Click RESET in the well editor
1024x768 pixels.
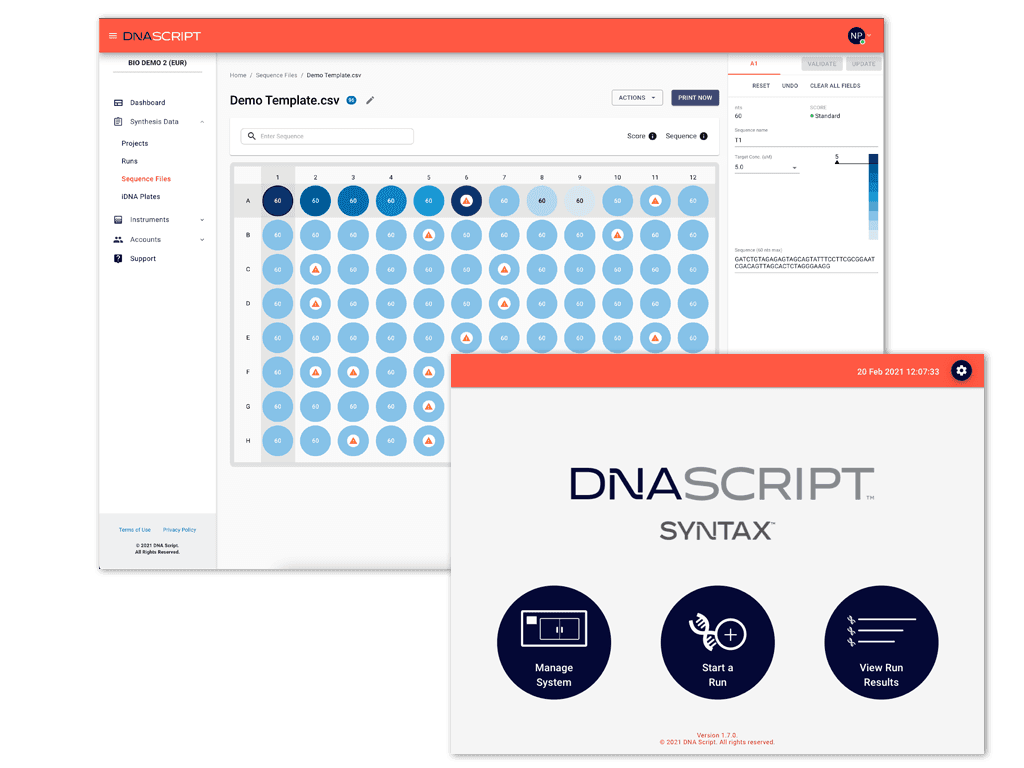(761, 86)
